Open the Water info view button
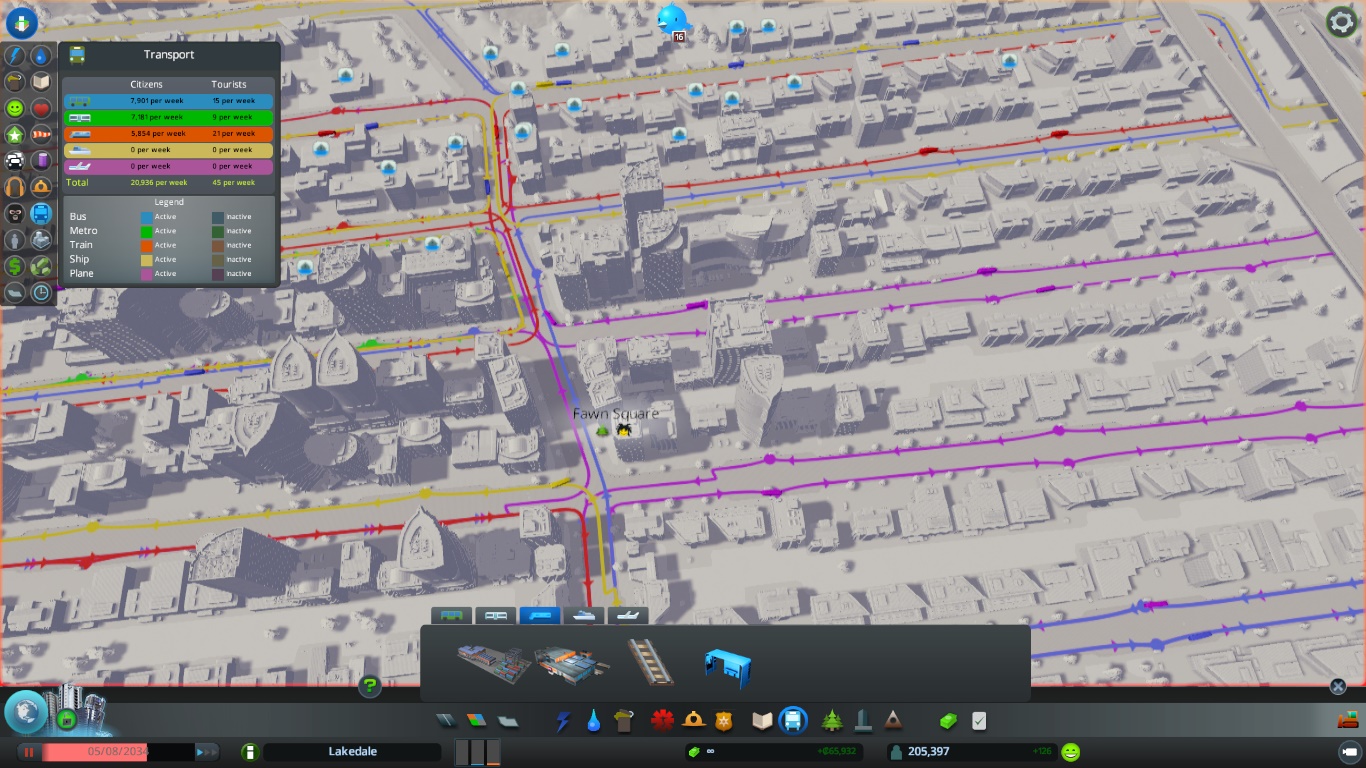The width and height of the screenshot is (1366, 768). pyautogui.click(x=41, y=55)
